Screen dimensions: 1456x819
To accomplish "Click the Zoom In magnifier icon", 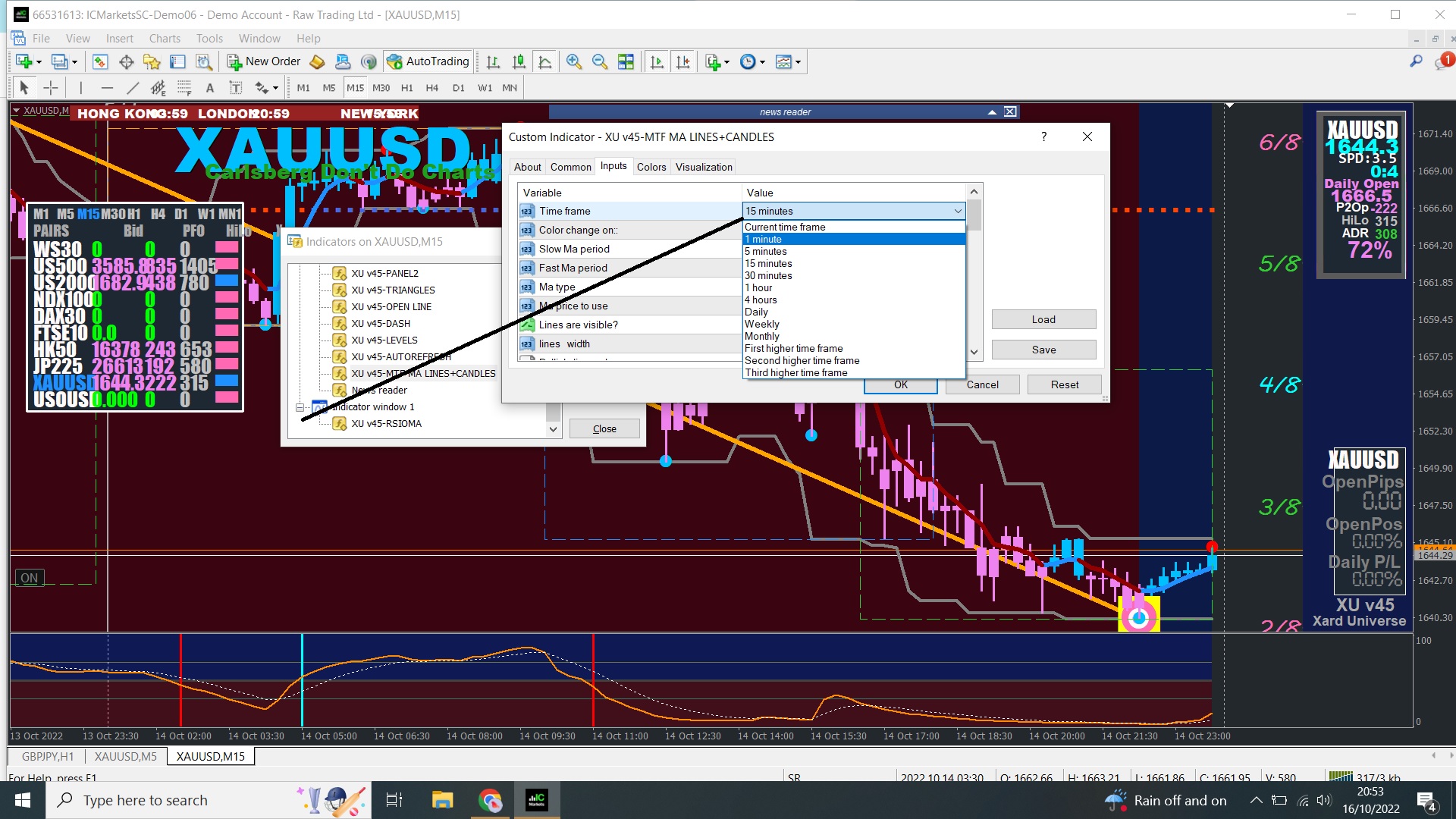I will (574, 62).
